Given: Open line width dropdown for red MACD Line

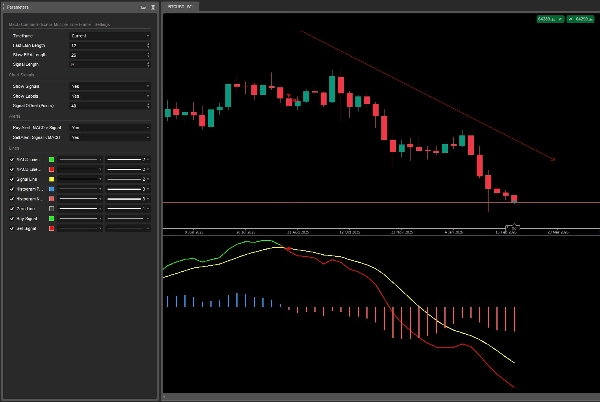Looking at the screenshot, I should point(128,169).
